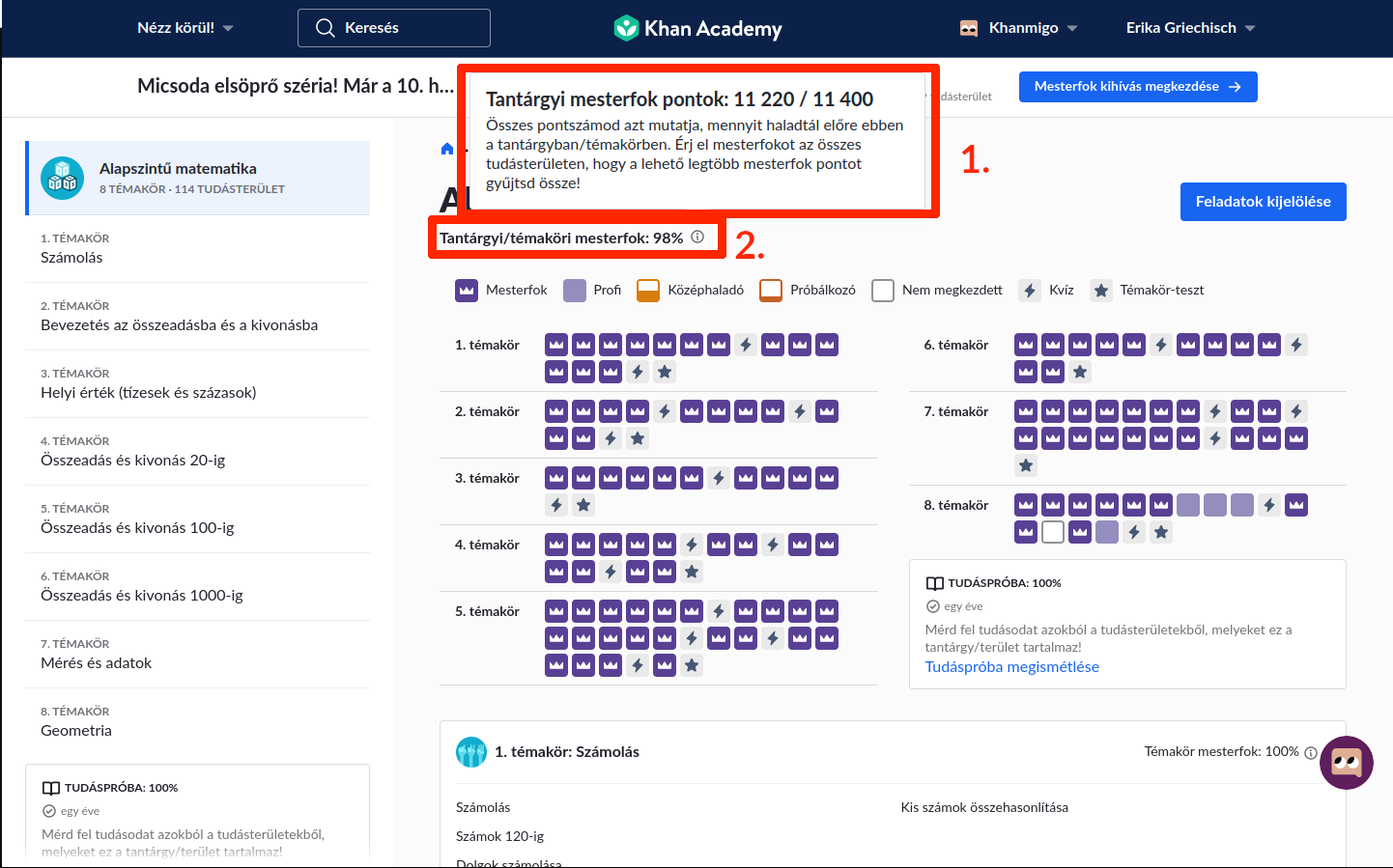The image size is (1393, 868).
Task: Select sidebar unit Összeadás és kivonás 100-ig
Action: click(198, 519)
